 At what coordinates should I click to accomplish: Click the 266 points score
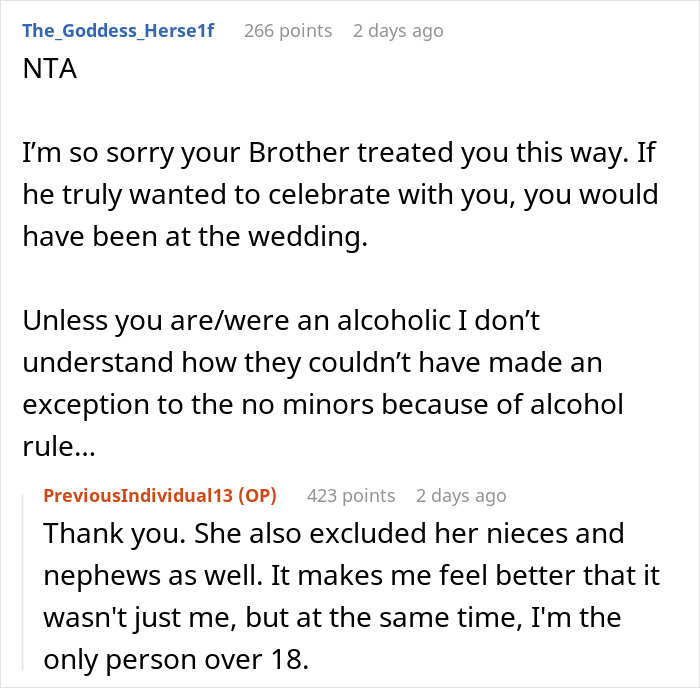288,30
